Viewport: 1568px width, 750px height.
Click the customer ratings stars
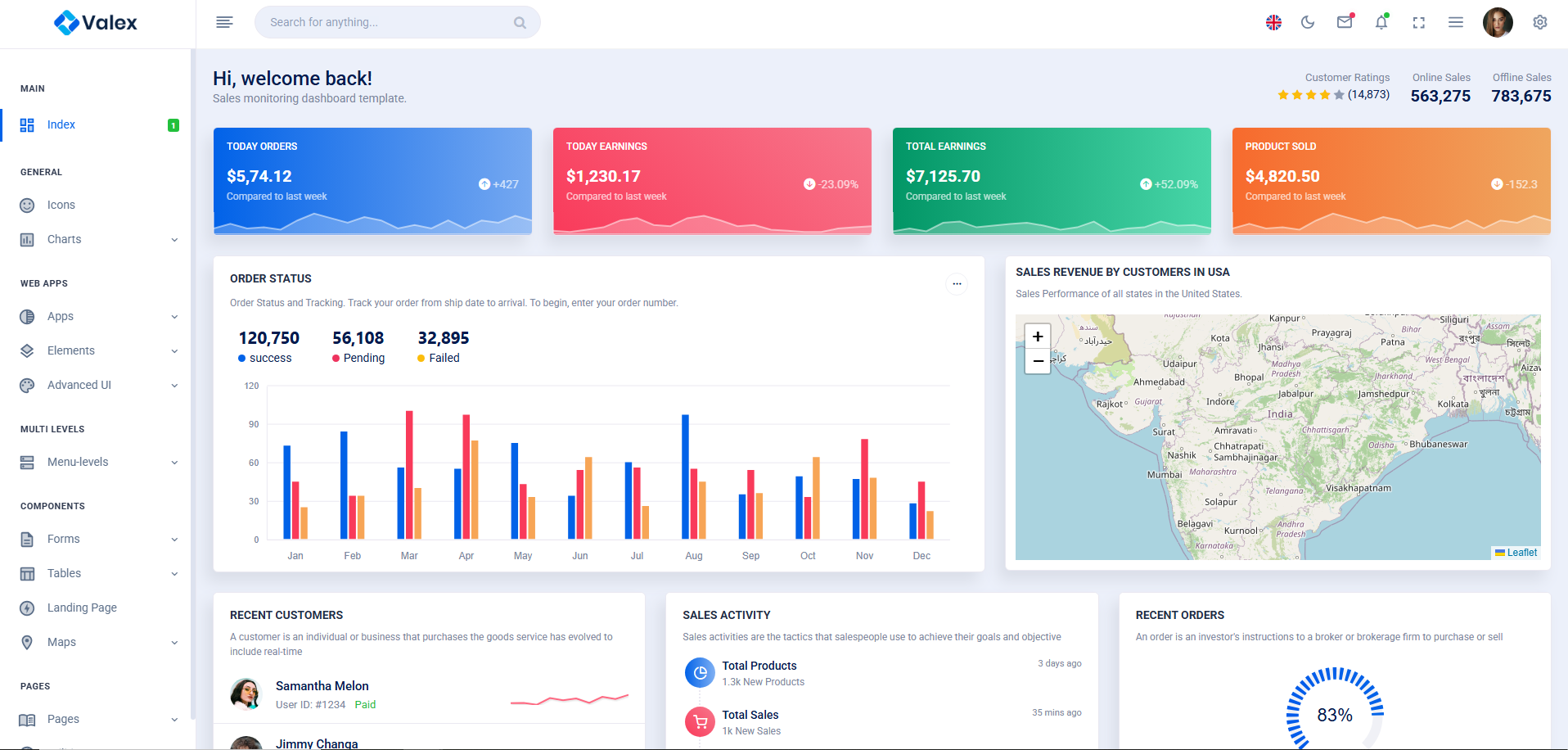click(1311, 95)
